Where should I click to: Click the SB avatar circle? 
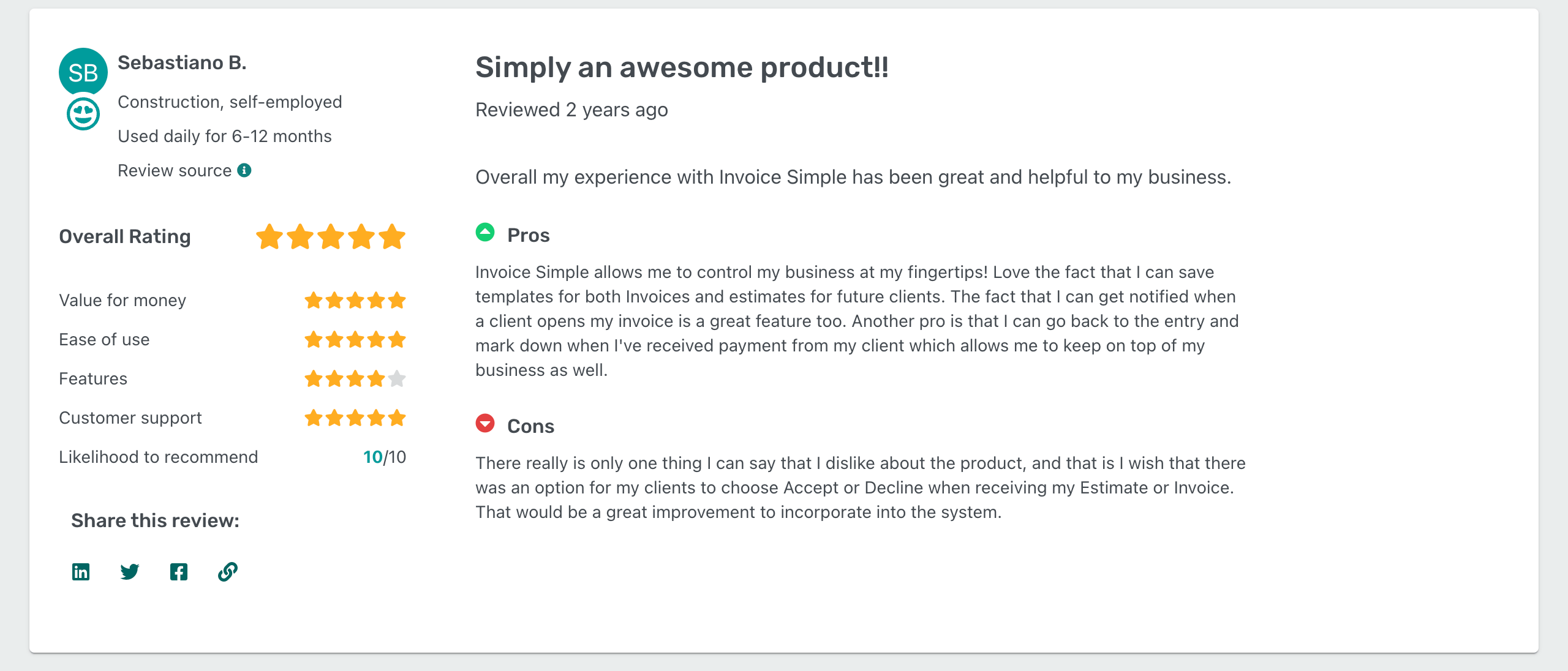83,72
